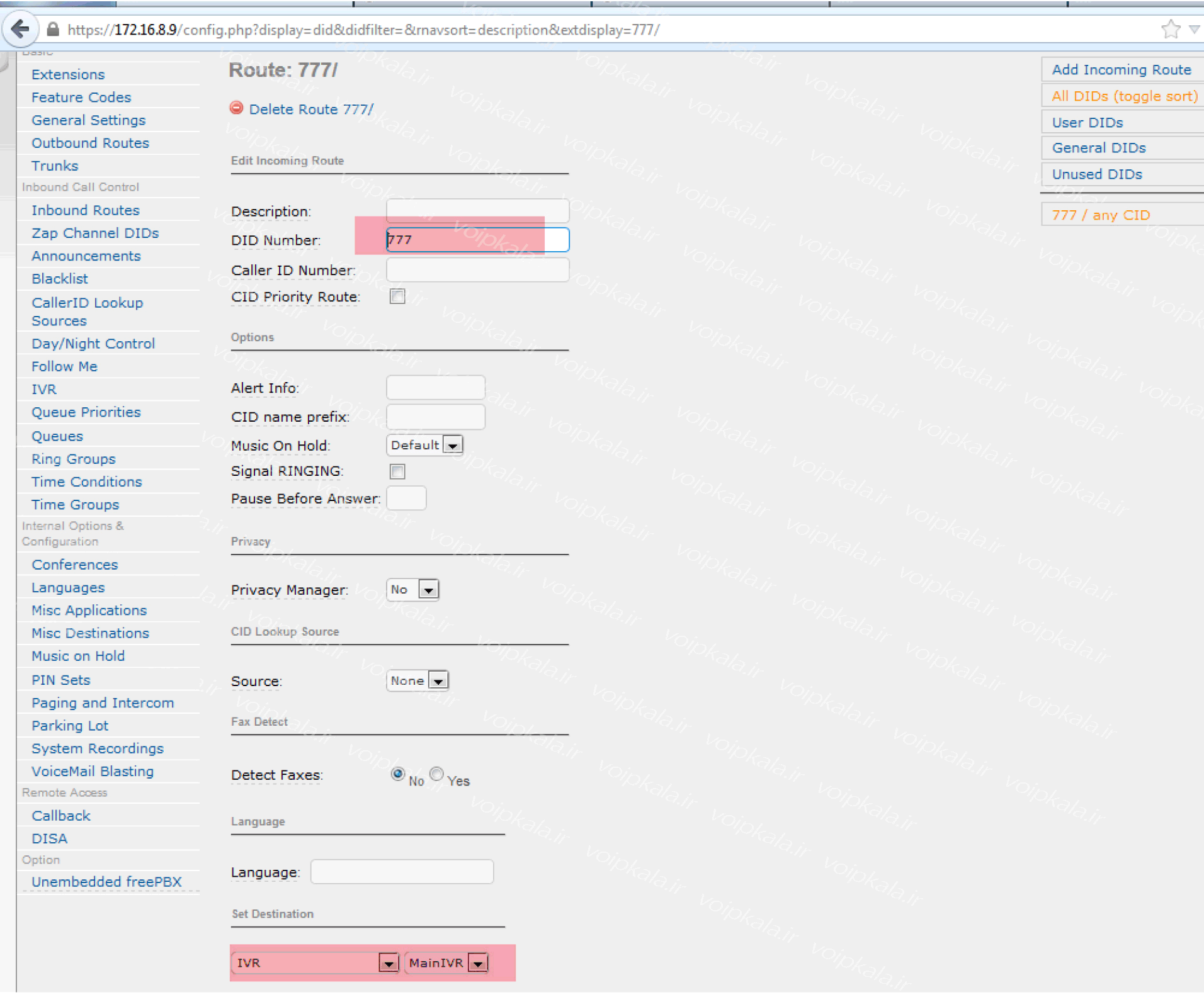This screenshot has height=997, width=1204.
Task: Click the CID name prefix field
Action: click(436, 417)
